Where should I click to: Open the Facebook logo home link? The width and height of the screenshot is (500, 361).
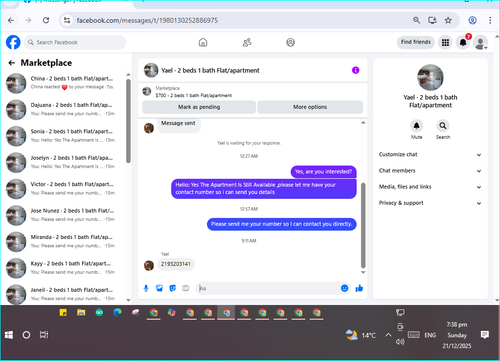pyautogui.click(x=13, y=42)
